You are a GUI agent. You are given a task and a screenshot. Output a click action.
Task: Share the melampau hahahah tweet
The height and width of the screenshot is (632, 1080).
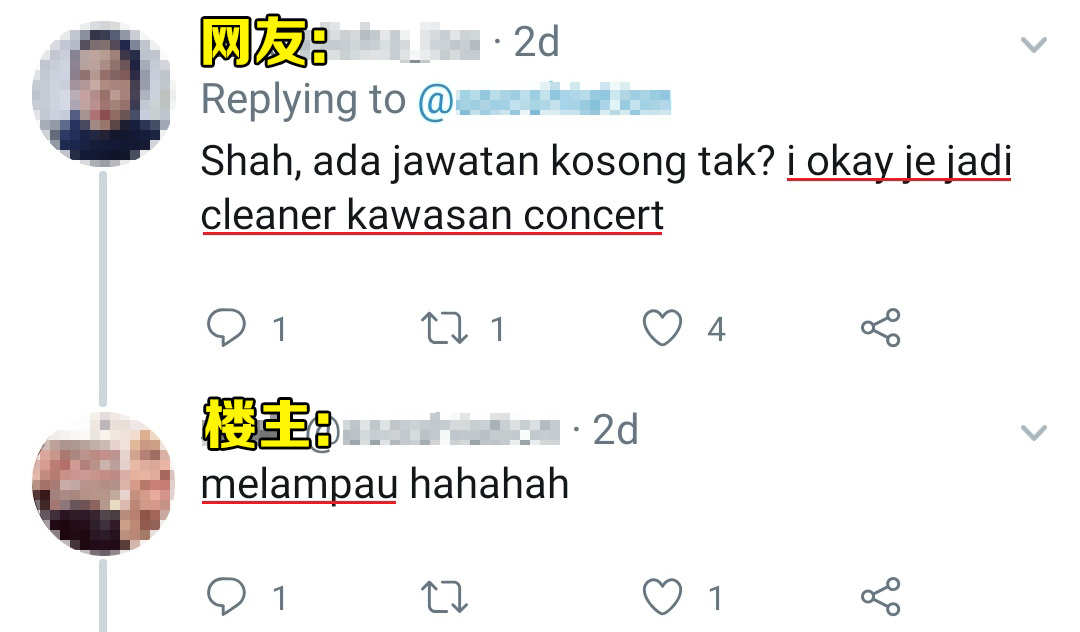[881, 596]
